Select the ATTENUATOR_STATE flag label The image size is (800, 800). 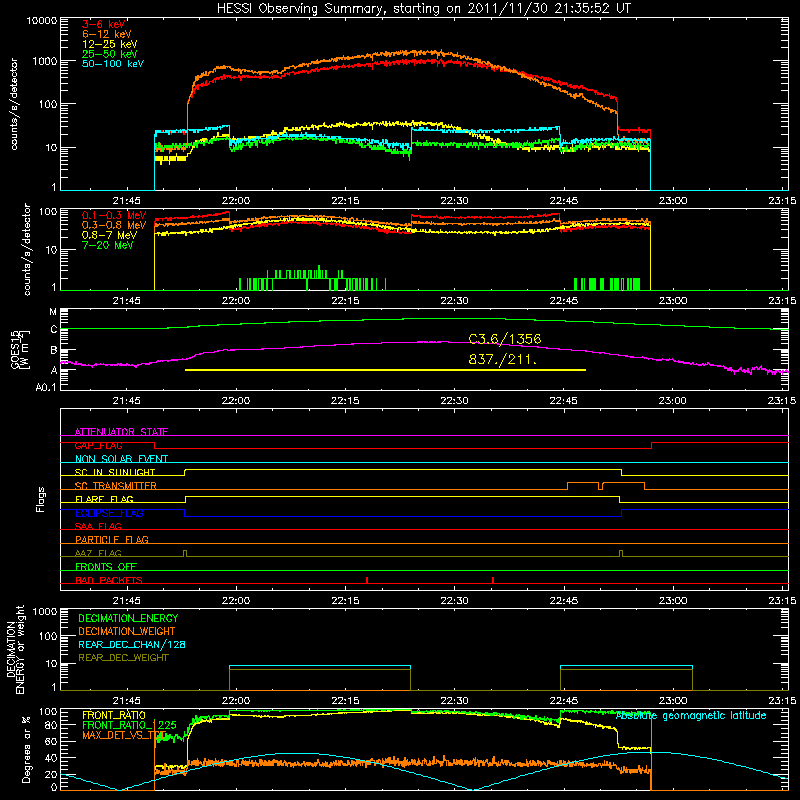121,432
